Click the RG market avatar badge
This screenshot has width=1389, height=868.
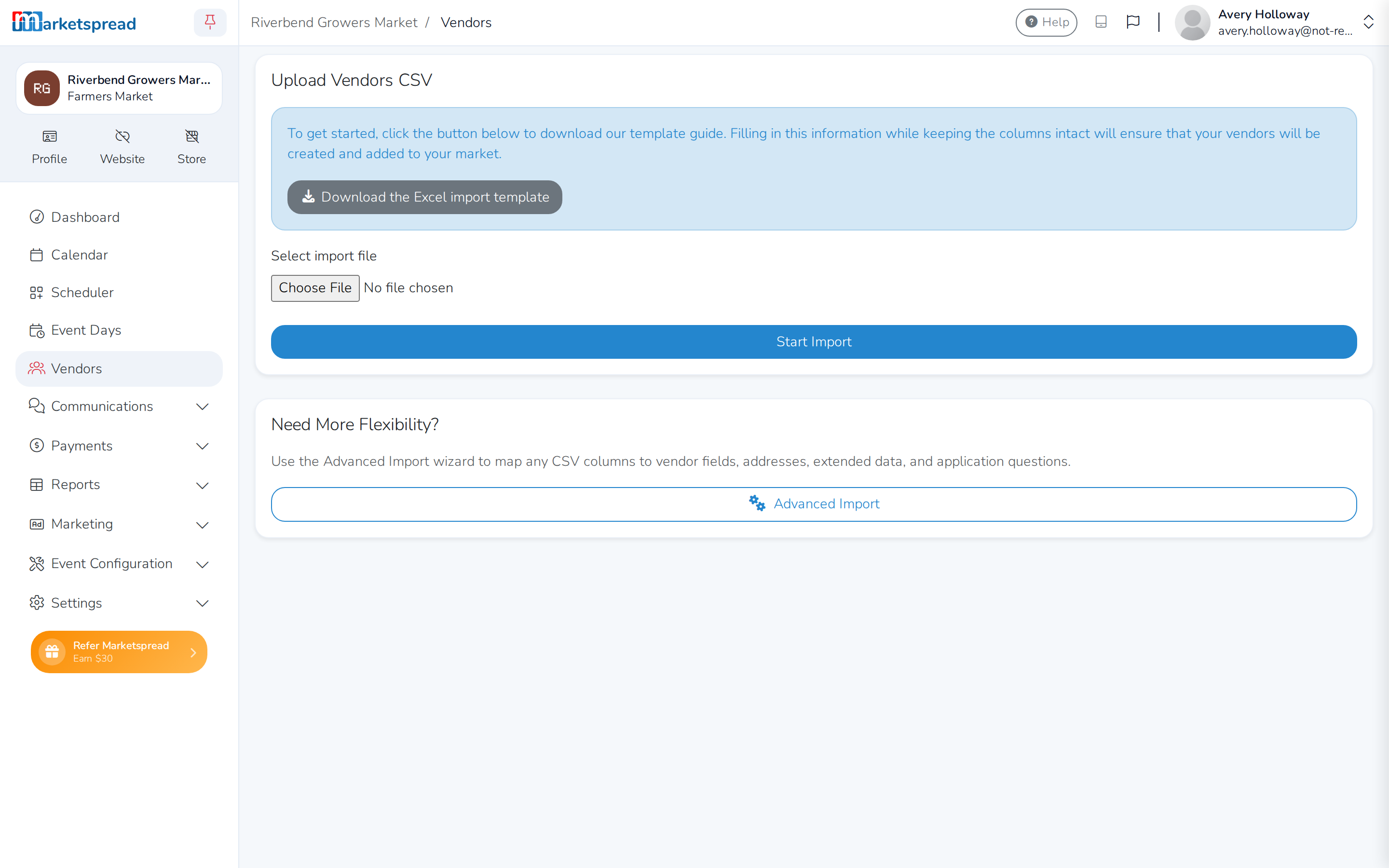click(x=42, y=88)
